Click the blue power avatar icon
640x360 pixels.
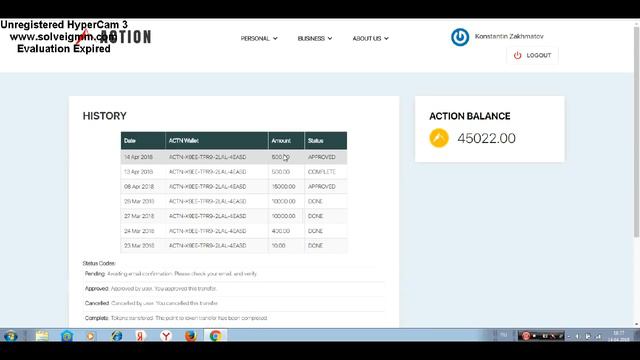pyautogui.click(x=460, y=37)
